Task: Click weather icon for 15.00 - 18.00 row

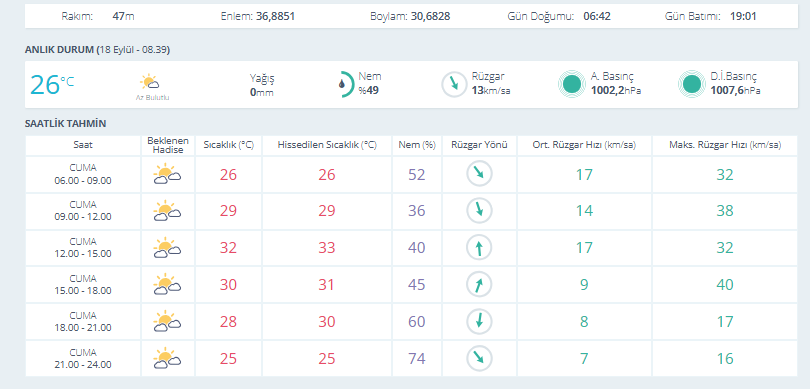Action: (167, 284)
